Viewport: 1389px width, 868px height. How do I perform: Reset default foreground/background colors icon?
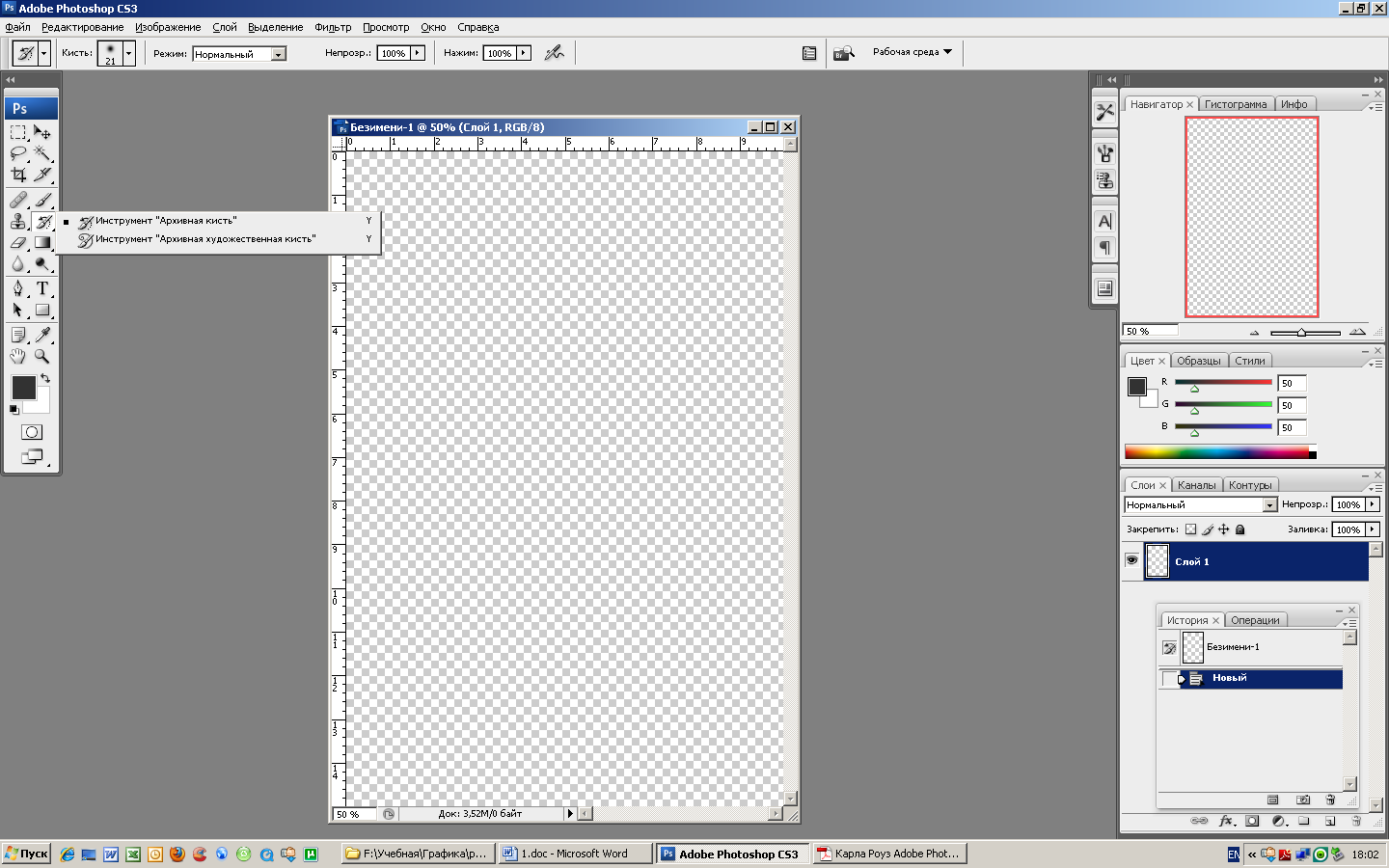pyautogui.click(x=14, y=410)
